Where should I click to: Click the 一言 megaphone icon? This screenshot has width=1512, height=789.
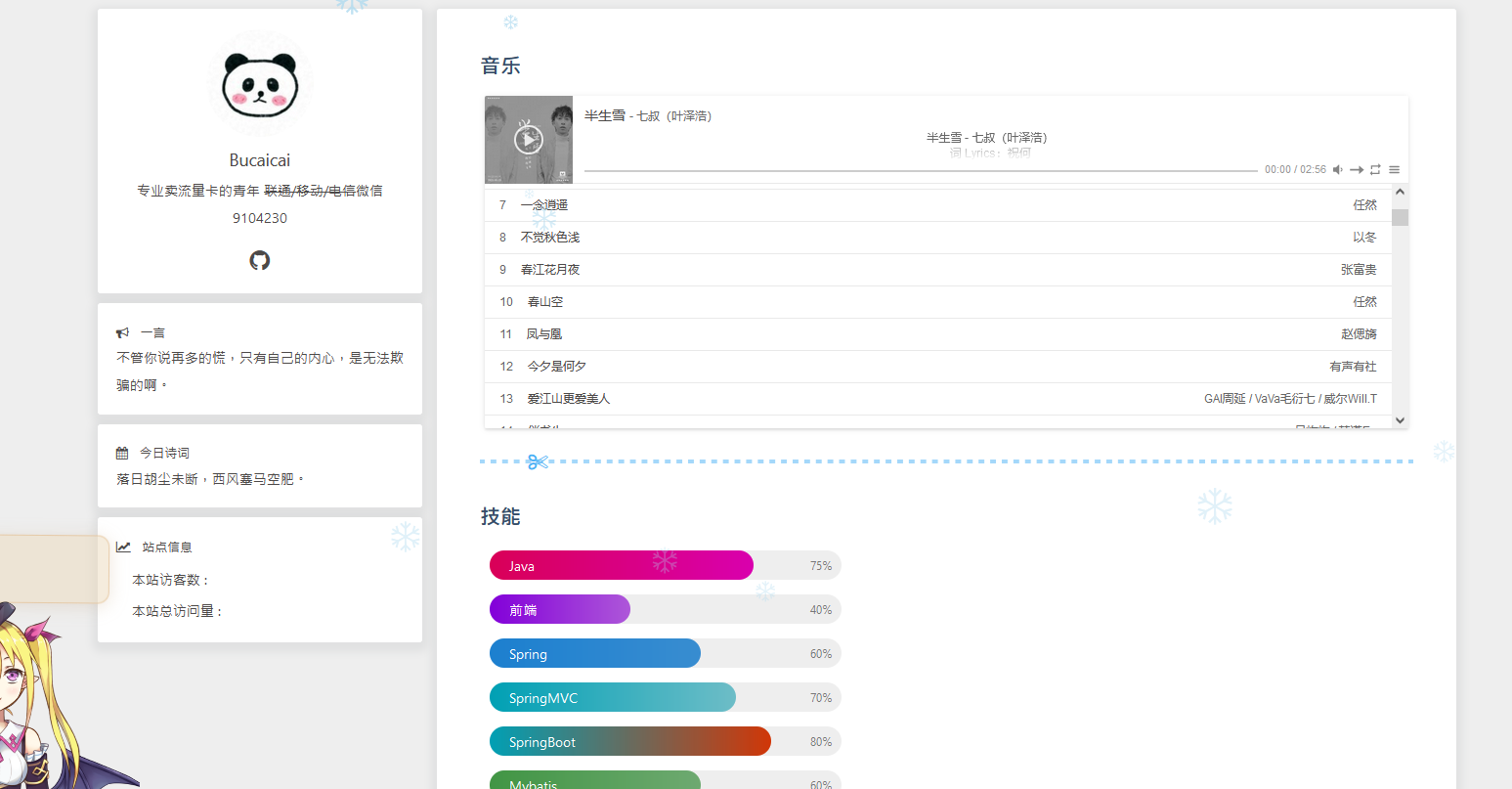(122, 333)
